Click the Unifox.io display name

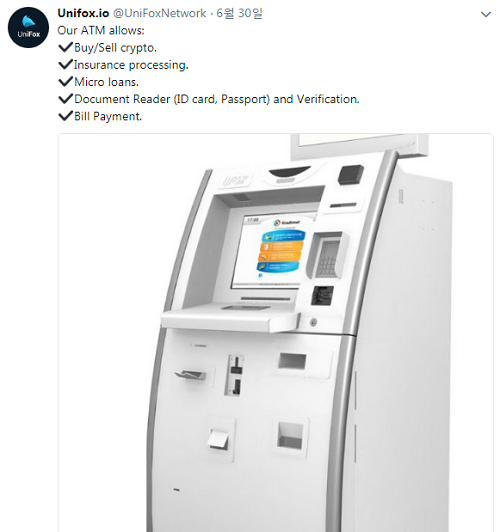(83, 13)
